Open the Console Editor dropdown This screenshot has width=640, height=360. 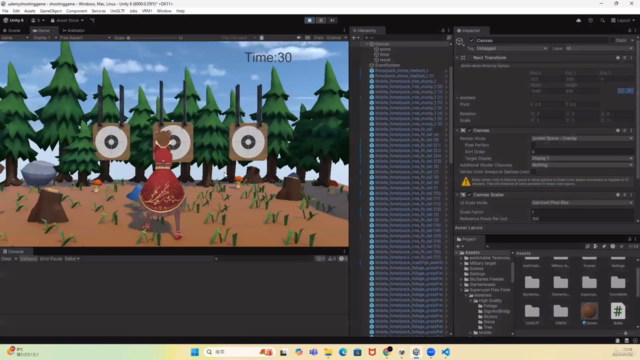point(72,258)
